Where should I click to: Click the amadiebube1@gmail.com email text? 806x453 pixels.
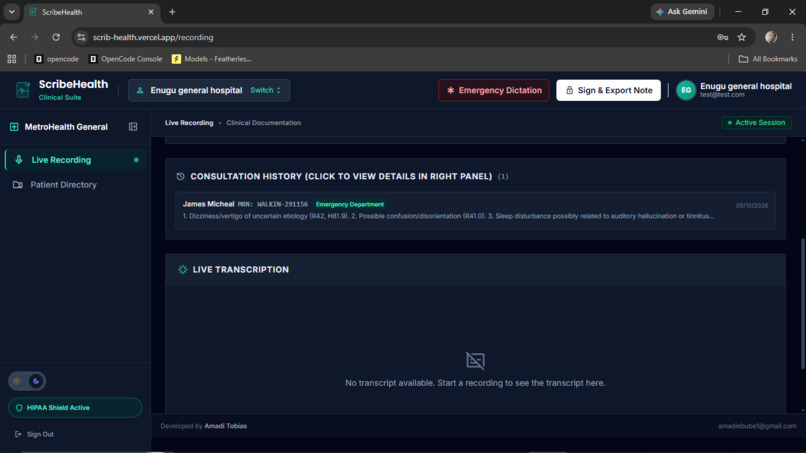point(757,426)
